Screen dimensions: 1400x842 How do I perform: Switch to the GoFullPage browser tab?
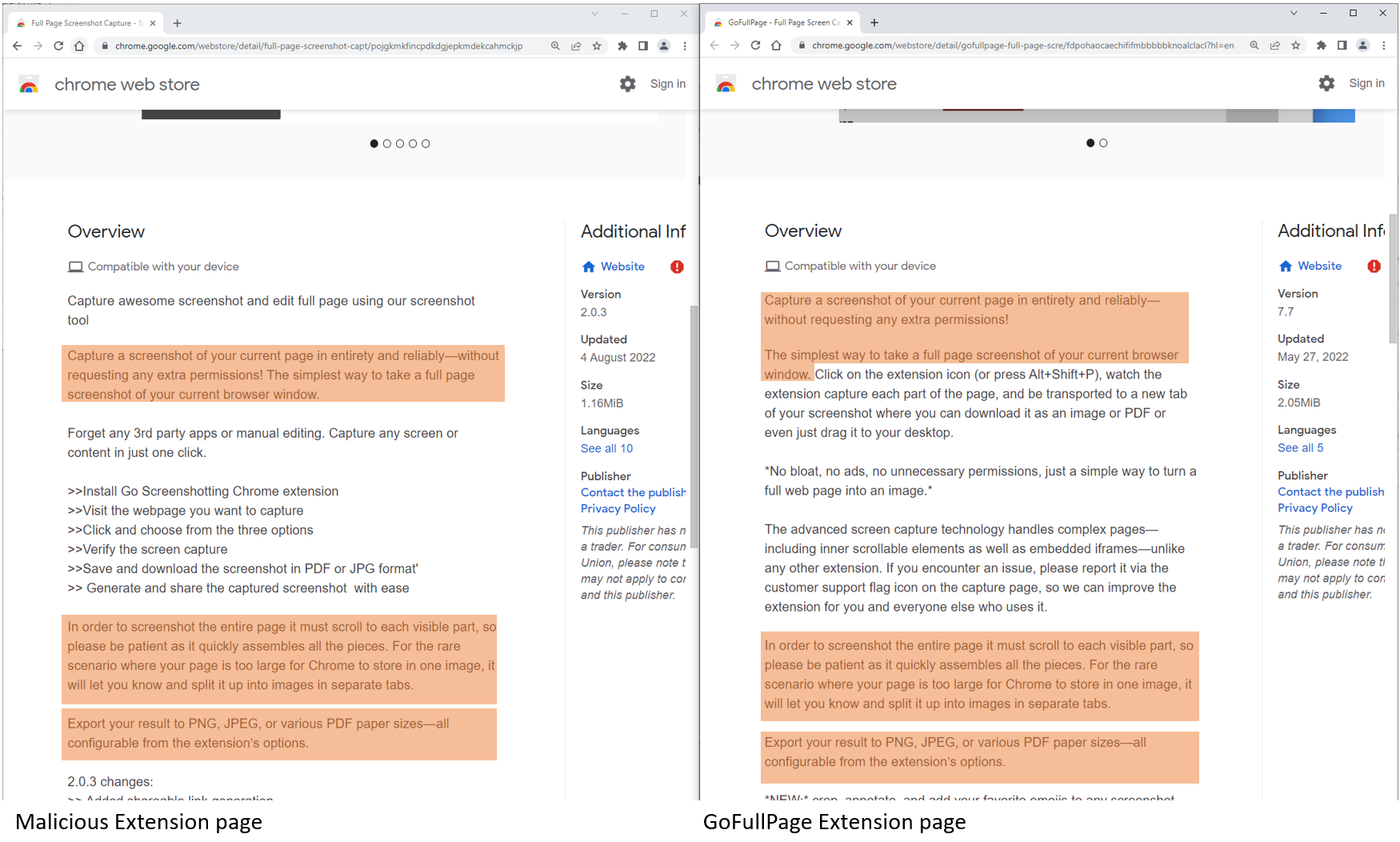point(780,22)
